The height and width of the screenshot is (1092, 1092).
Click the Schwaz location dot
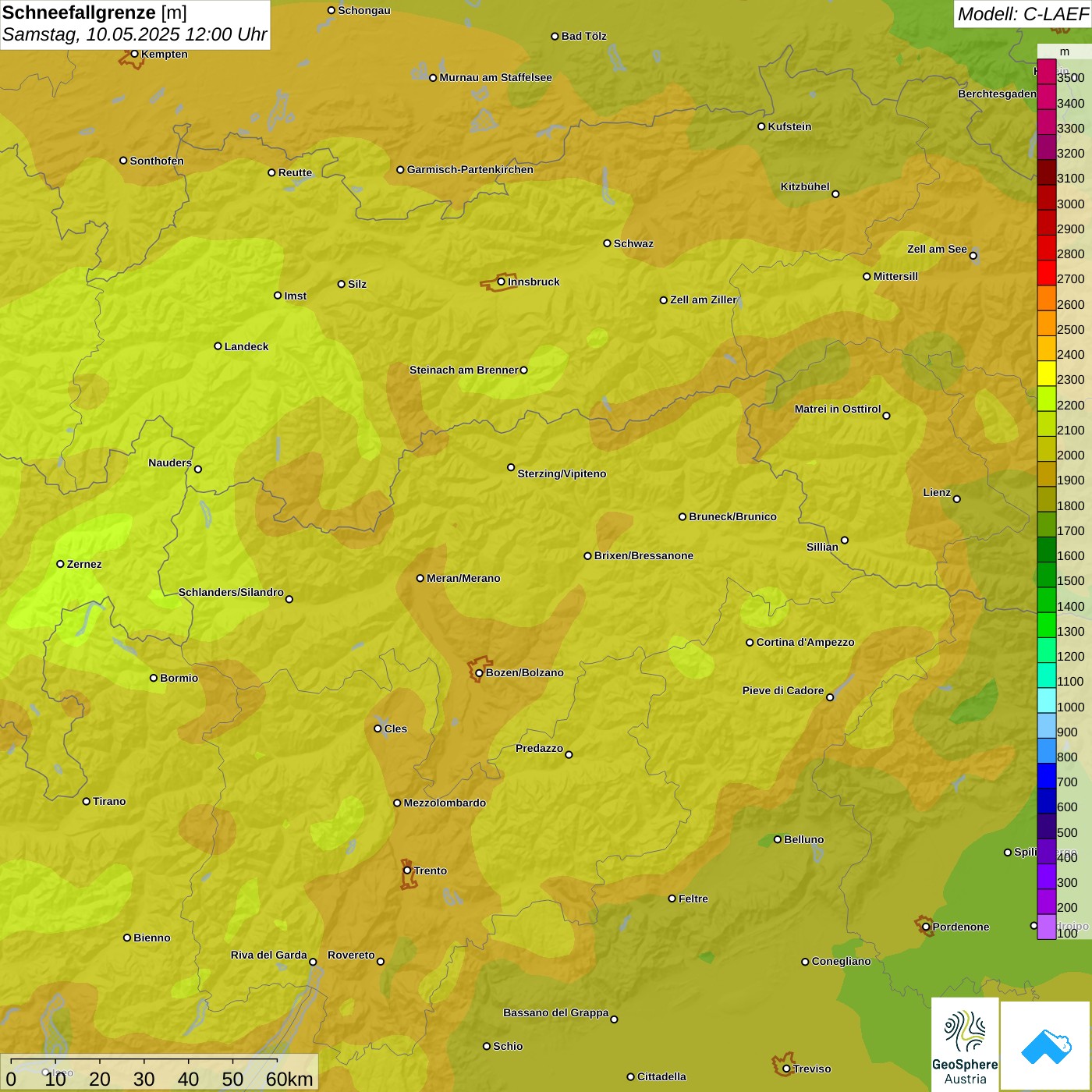pos(607,243)
